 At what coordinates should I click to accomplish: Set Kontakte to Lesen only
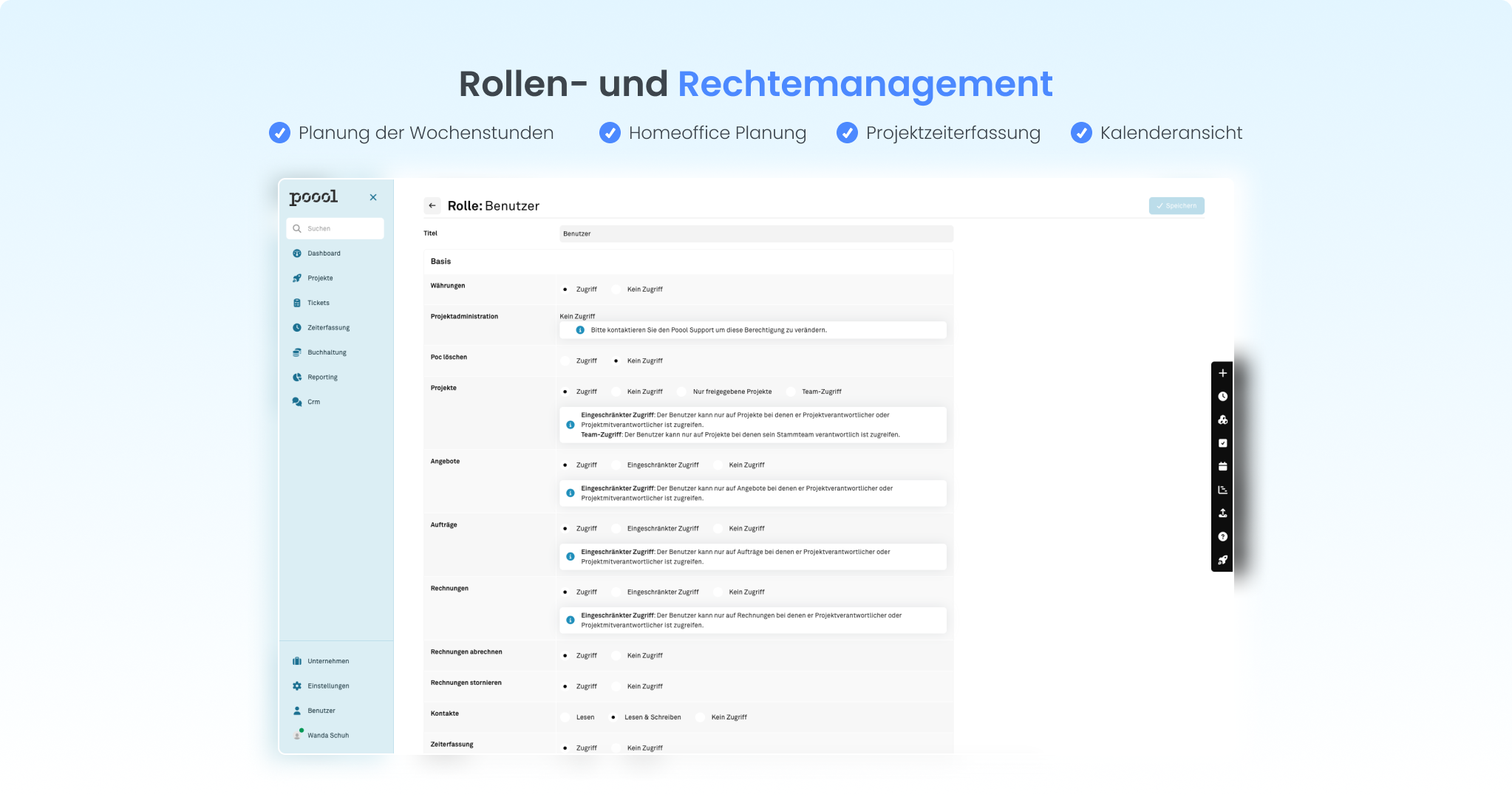point(566,716)
